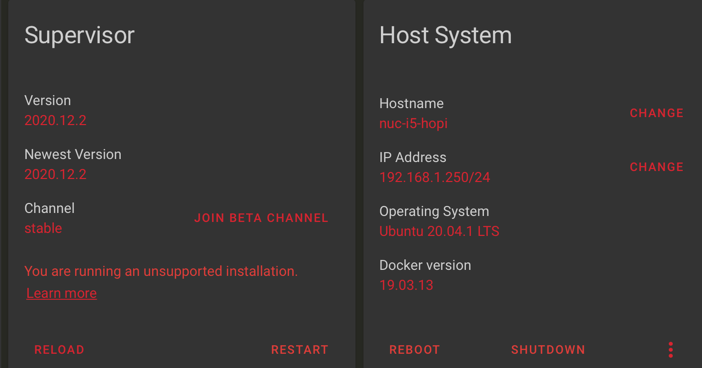Select the Ubuntu 20.04.1 LTS value

(x=439, y=231)
